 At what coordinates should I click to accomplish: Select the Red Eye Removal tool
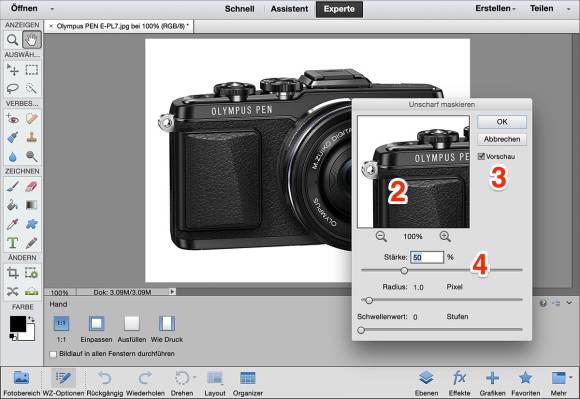coord(13,119)
